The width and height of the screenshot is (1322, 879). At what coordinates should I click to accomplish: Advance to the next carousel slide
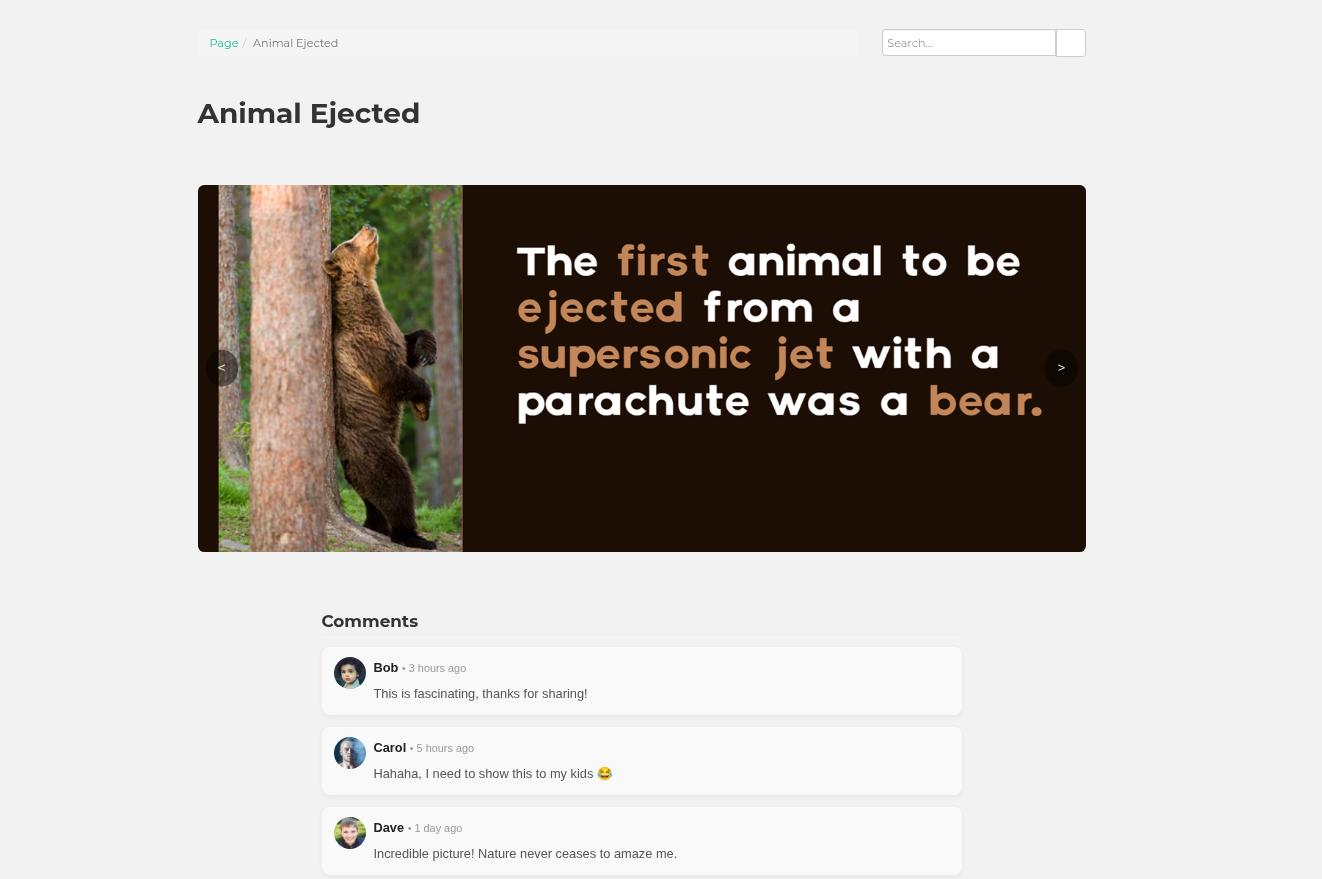[1061, 368]
